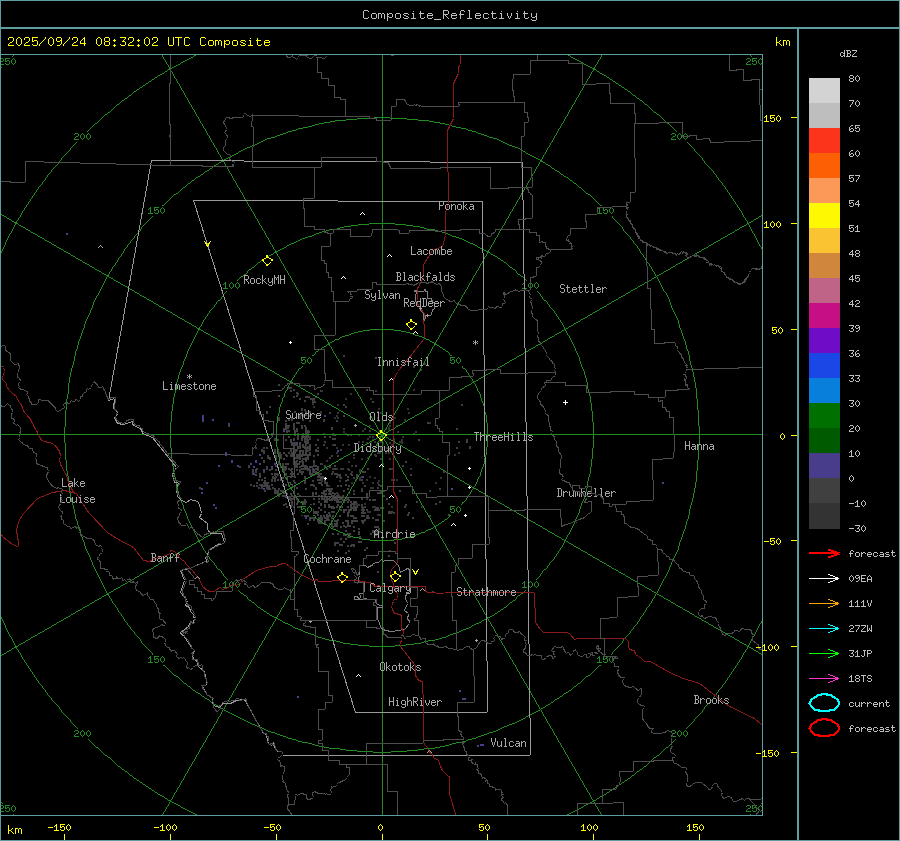Click the yellow diamond marker near RockyMH
Screen dimensions: 900x841
point(267,260)
